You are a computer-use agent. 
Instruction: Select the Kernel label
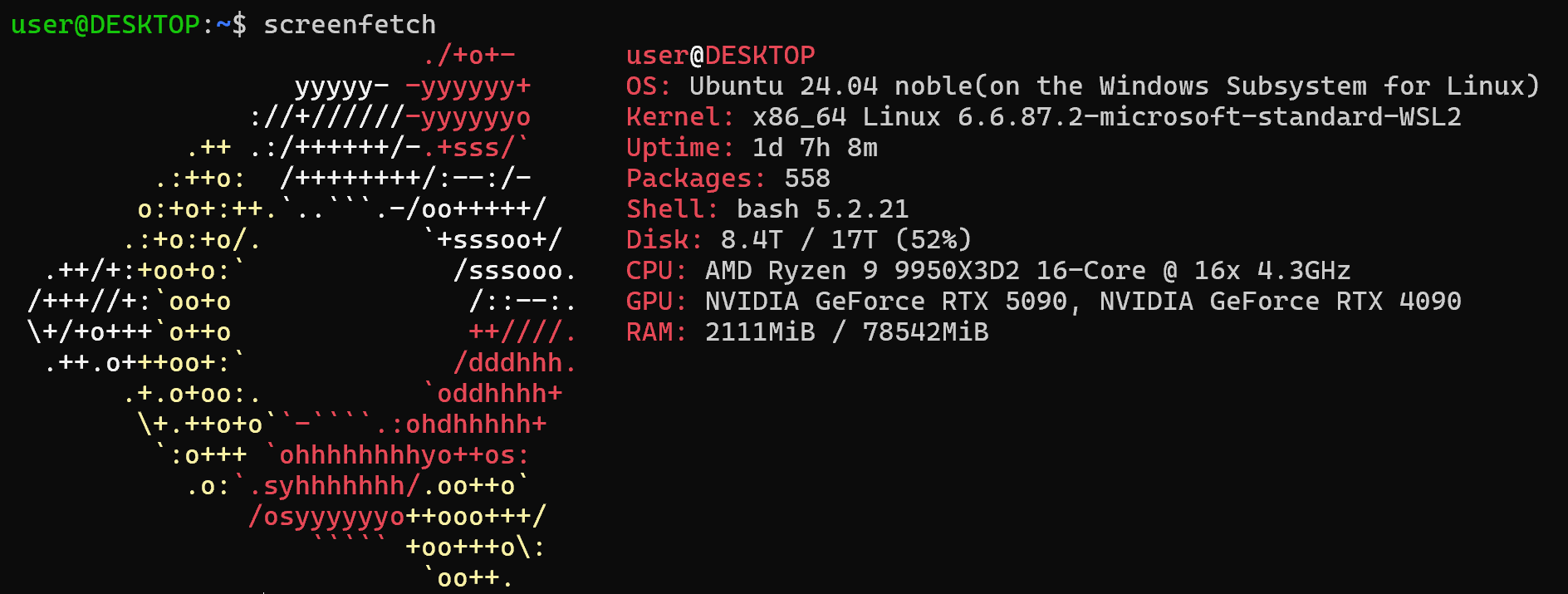point(679,116)
